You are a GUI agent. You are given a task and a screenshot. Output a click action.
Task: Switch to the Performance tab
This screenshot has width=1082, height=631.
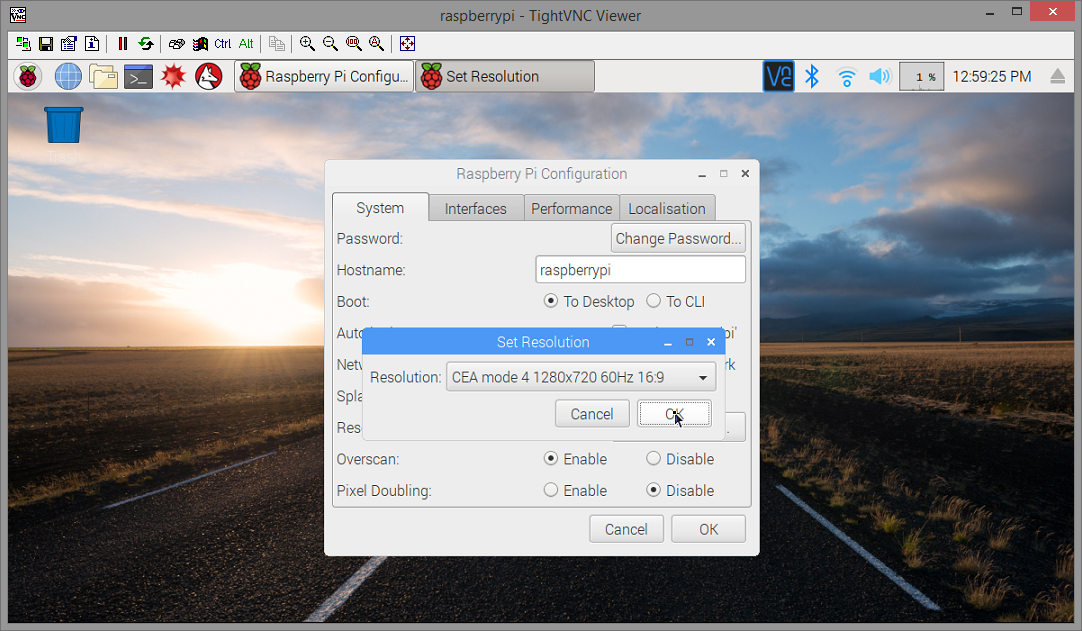(x=571, y=208)
